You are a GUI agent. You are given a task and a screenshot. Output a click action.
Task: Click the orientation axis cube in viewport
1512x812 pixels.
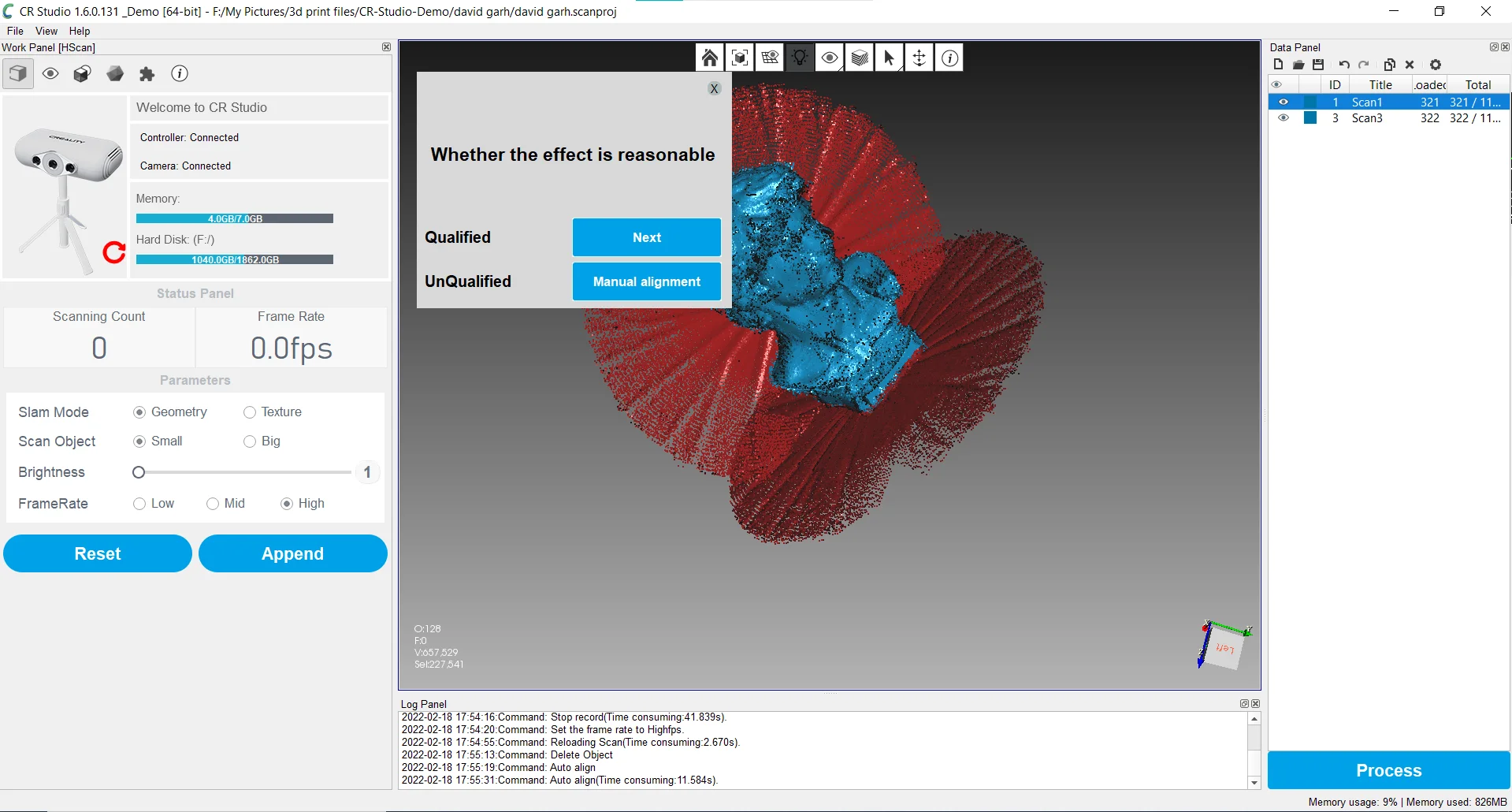(1224, 645)
